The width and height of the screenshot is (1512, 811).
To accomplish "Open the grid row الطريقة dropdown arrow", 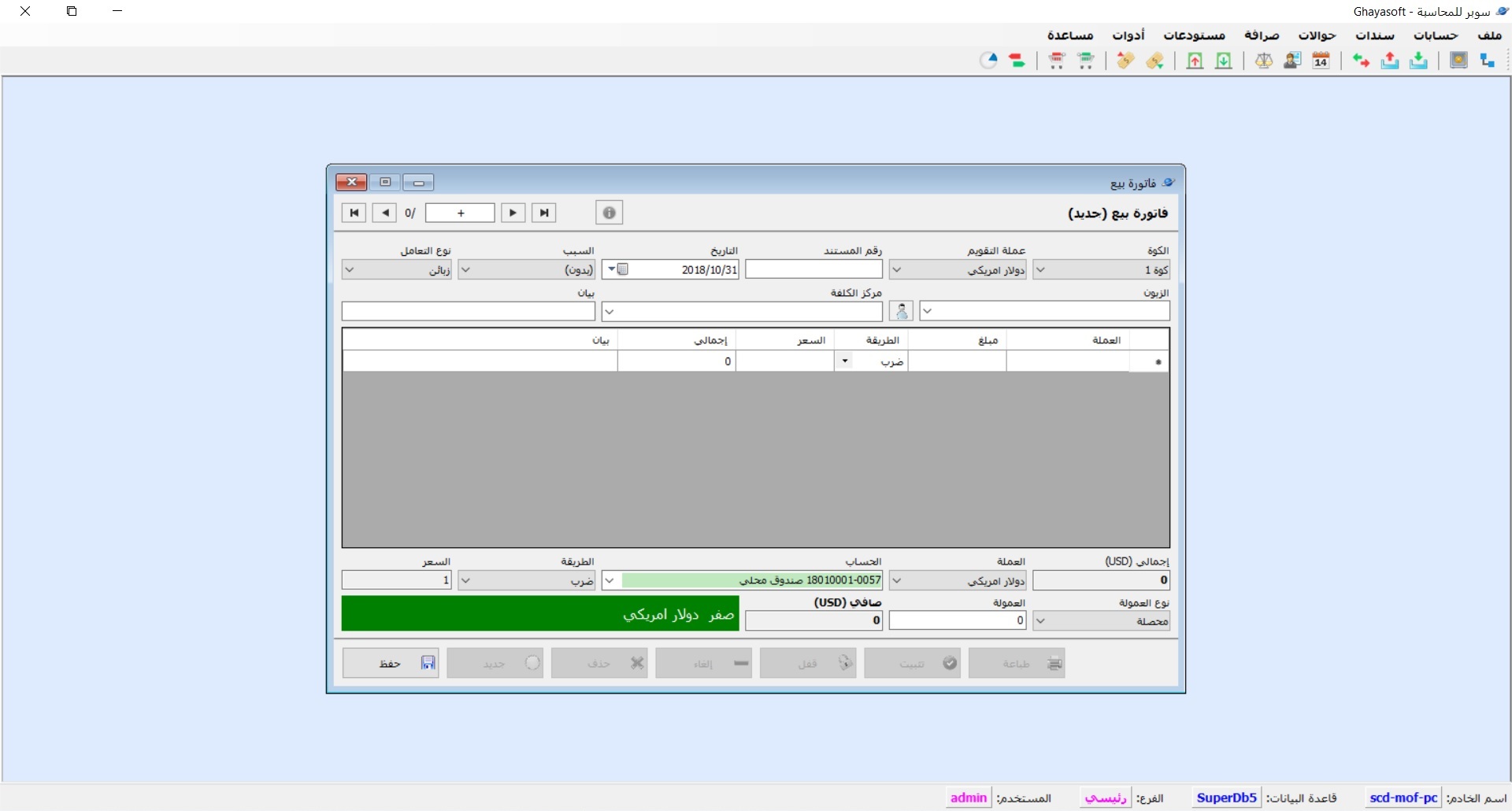I will [844, 361].
